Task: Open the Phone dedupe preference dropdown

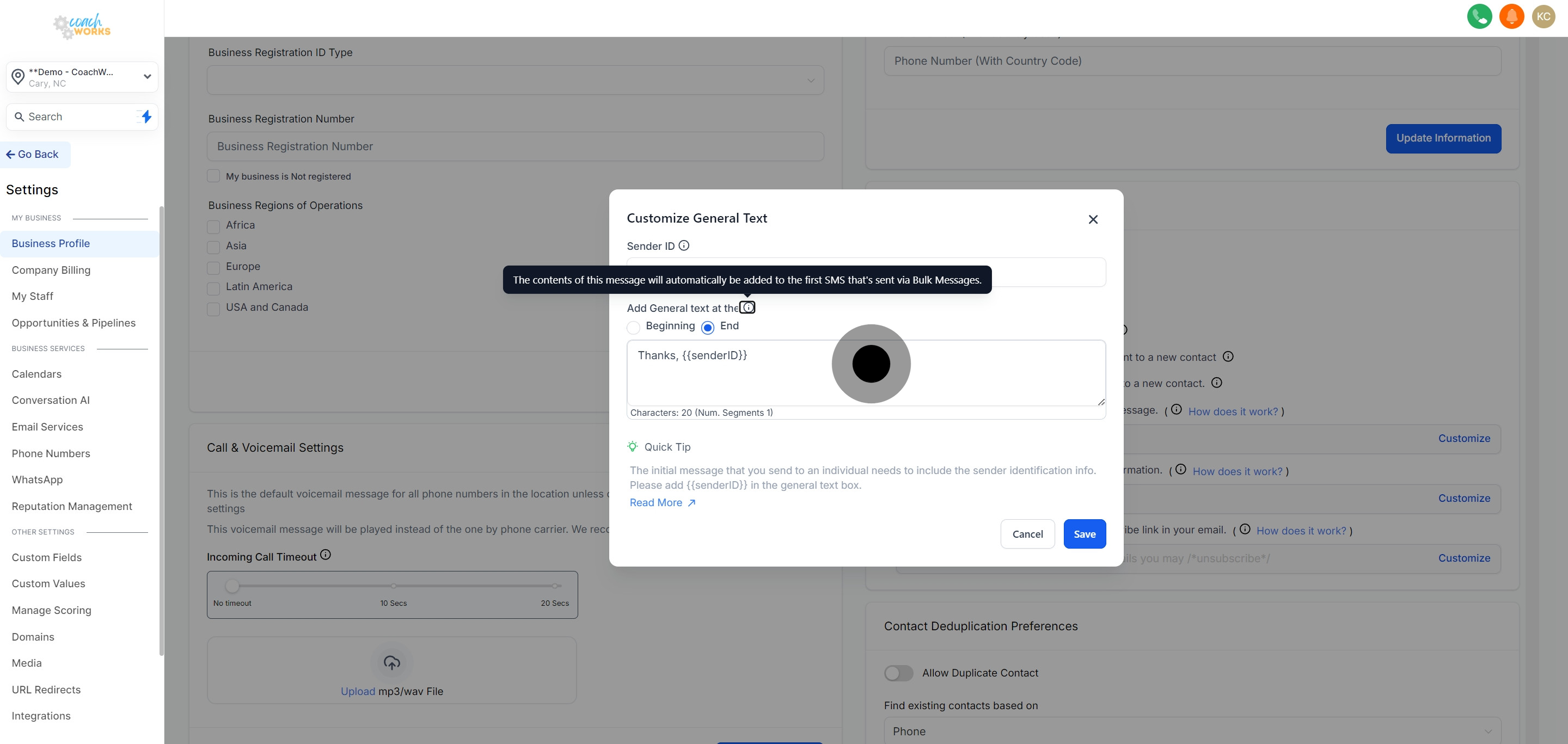Action: [x=1192, y=730]
